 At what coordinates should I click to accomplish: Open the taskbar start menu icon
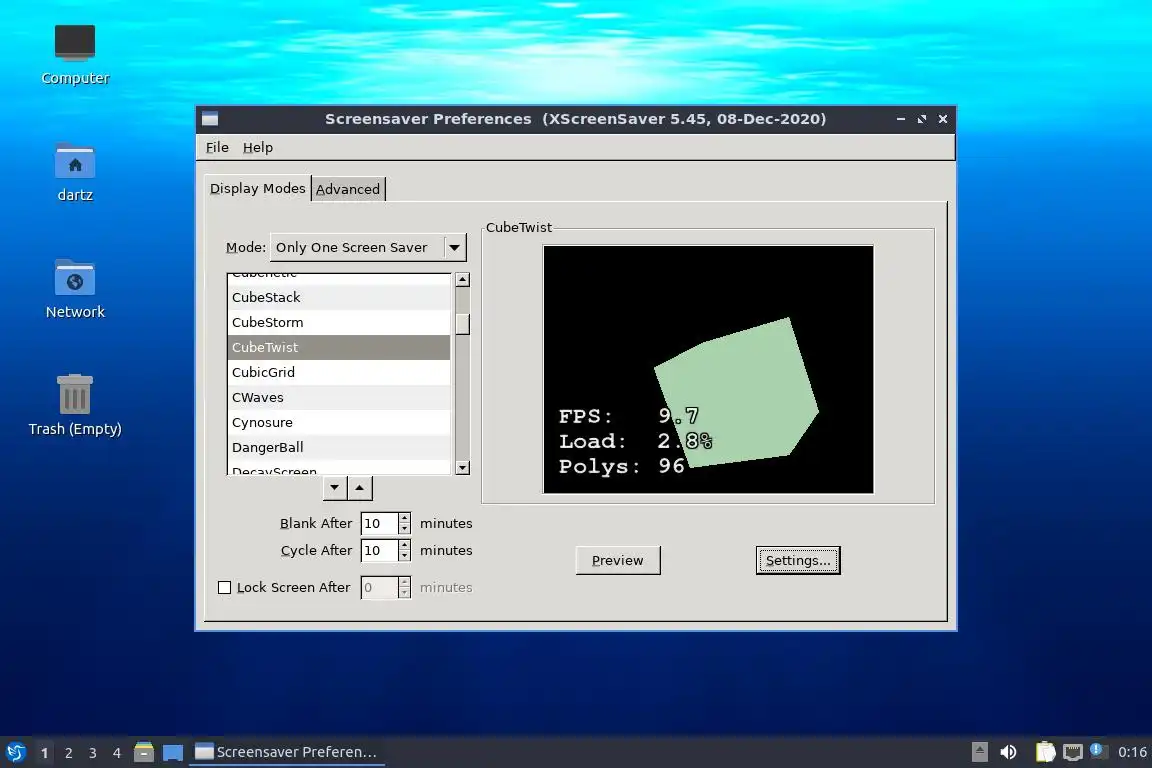16,752
